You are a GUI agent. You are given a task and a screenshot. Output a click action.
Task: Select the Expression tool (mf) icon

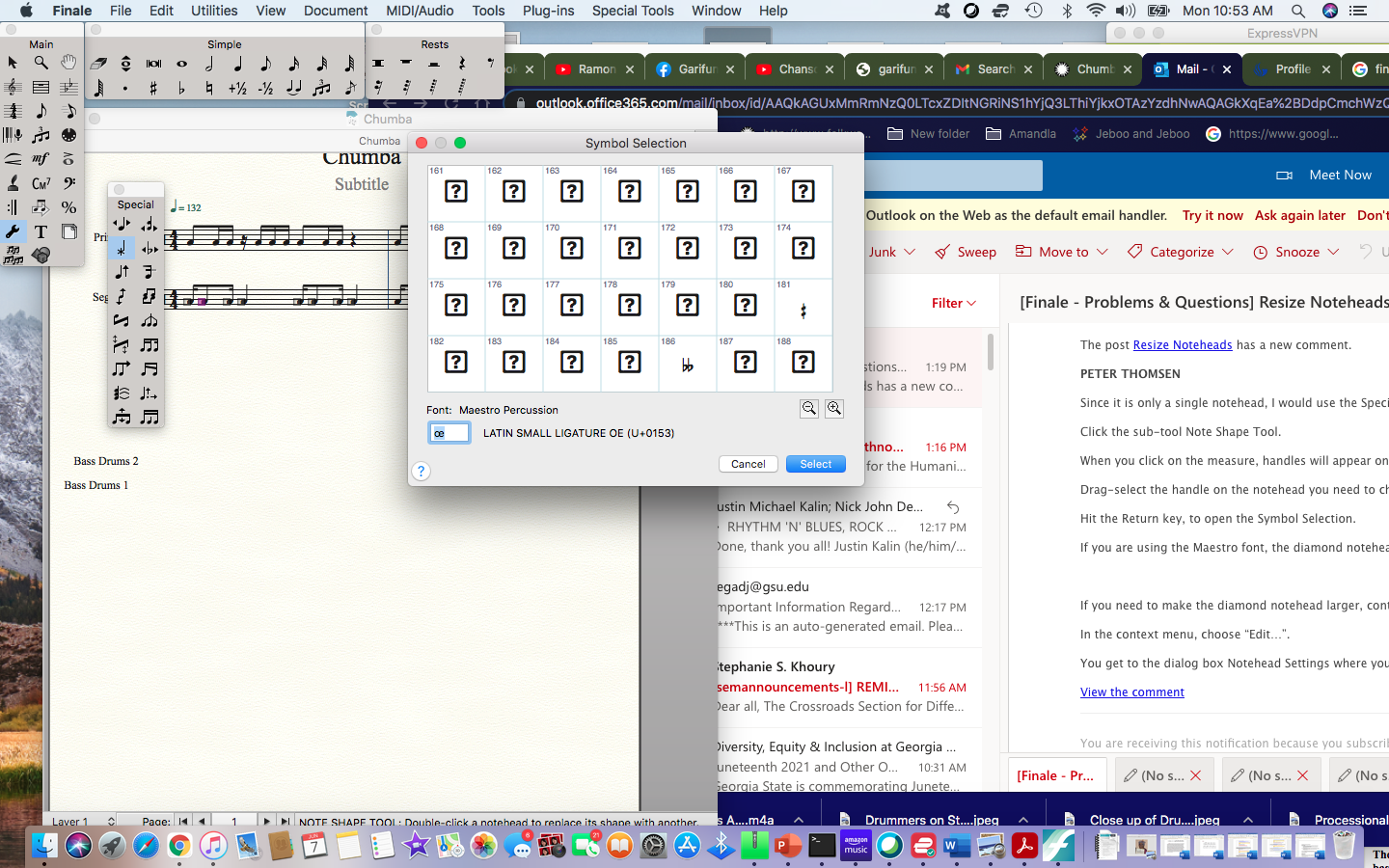coord(41,159)
